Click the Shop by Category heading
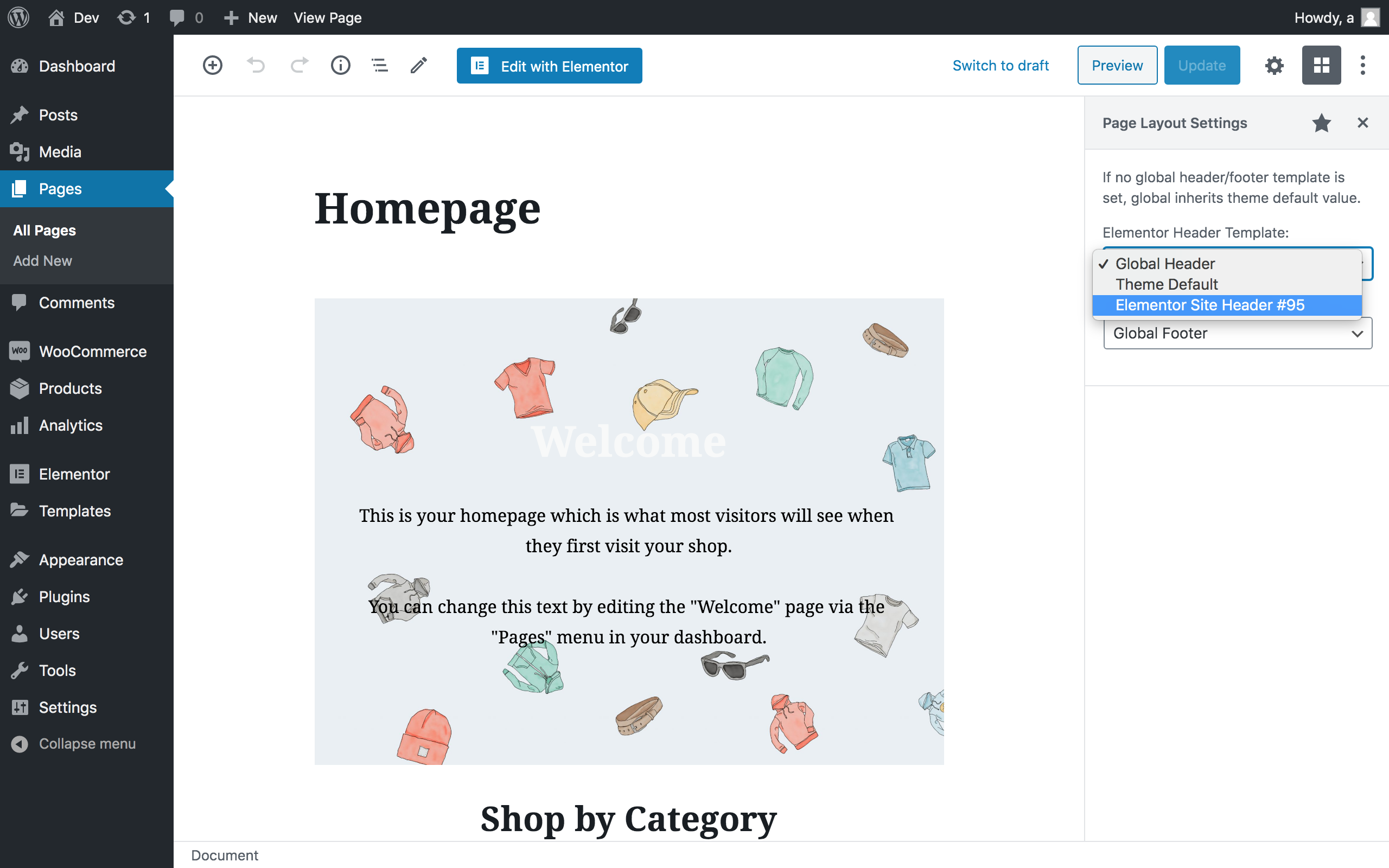This screenshot has width=1389, height=868. (628, 818)
